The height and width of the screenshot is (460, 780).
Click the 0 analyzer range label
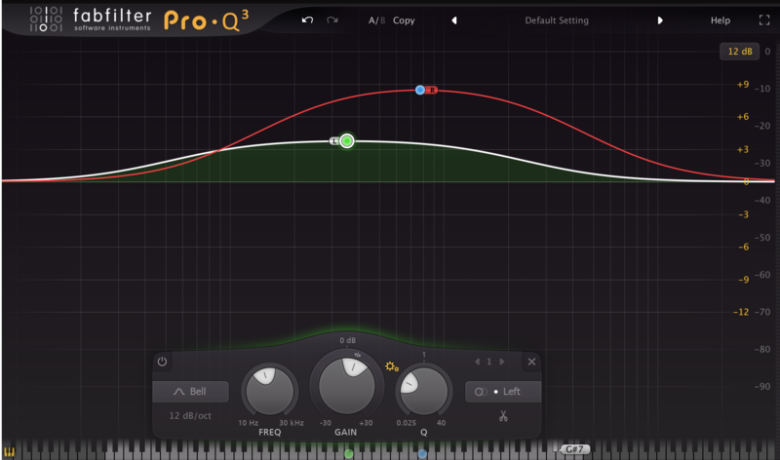click(768, 51)
